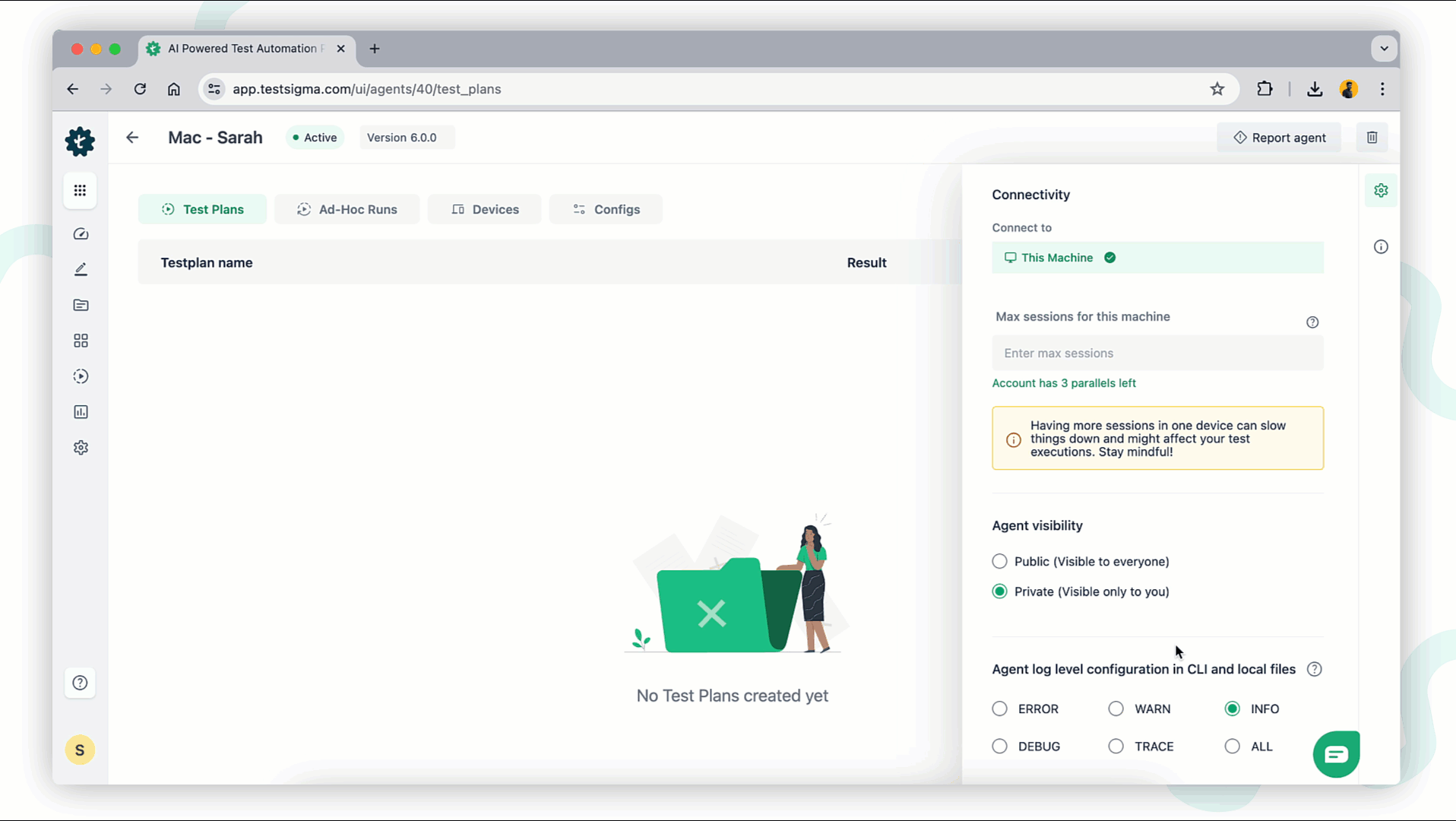Open a new browser tab
The height and width of the screenshot is (821, 1456).
[x=375, y=49]
